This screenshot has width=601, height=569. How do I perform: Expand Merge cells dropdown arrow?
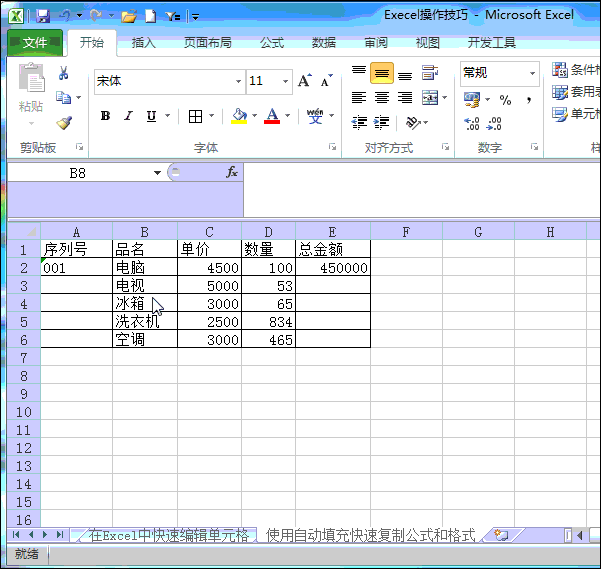click(x=445, y=98)
